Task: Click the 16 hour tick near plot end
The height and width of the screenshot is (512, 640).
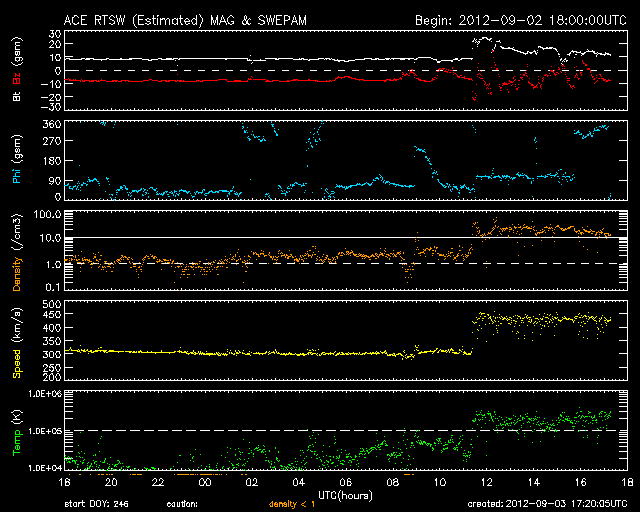Action: (x=580, y=482)
